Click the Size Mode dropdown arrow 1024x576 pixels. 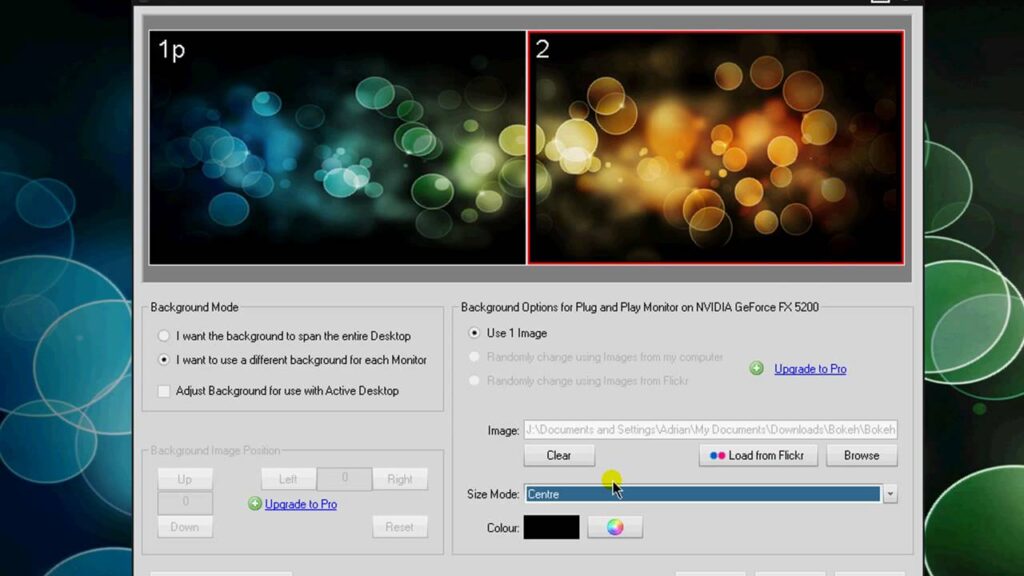[890, 493]
